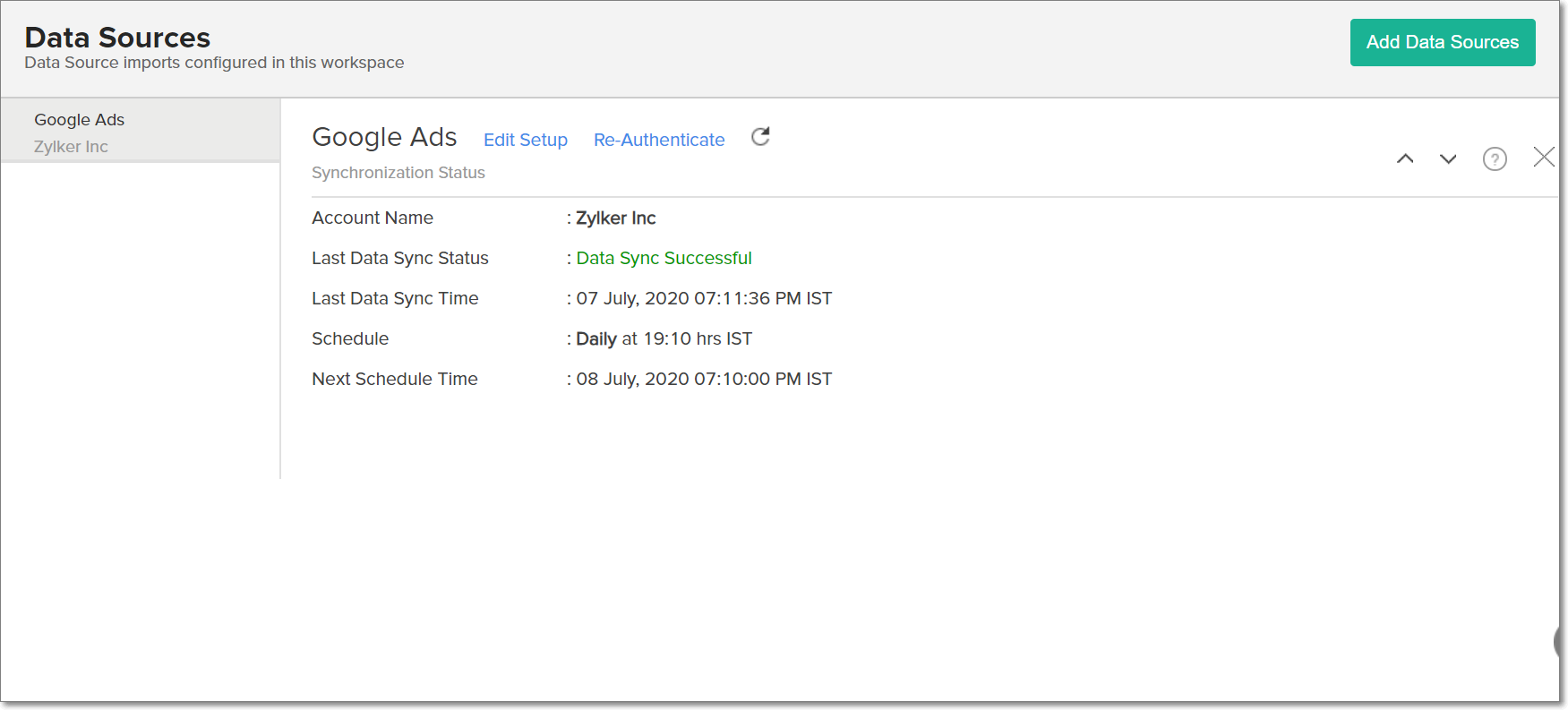The height and width of the screenshot is (710, 1568).
Task: Go to previous data source with up chevron
Action: click(x=1405, y=158)
